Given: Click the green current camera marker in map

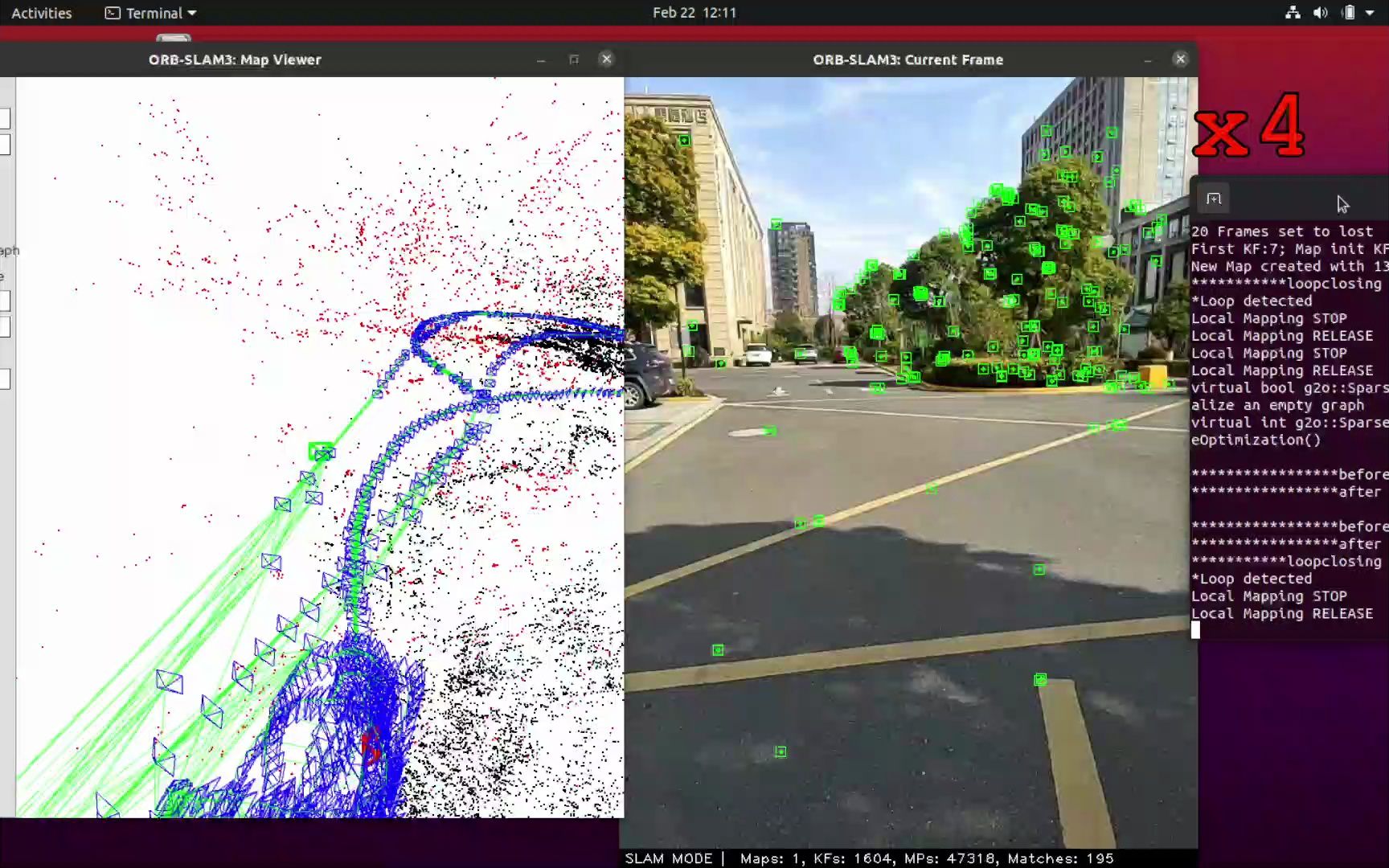Looking at the screenshot, I should click(321, 451).
